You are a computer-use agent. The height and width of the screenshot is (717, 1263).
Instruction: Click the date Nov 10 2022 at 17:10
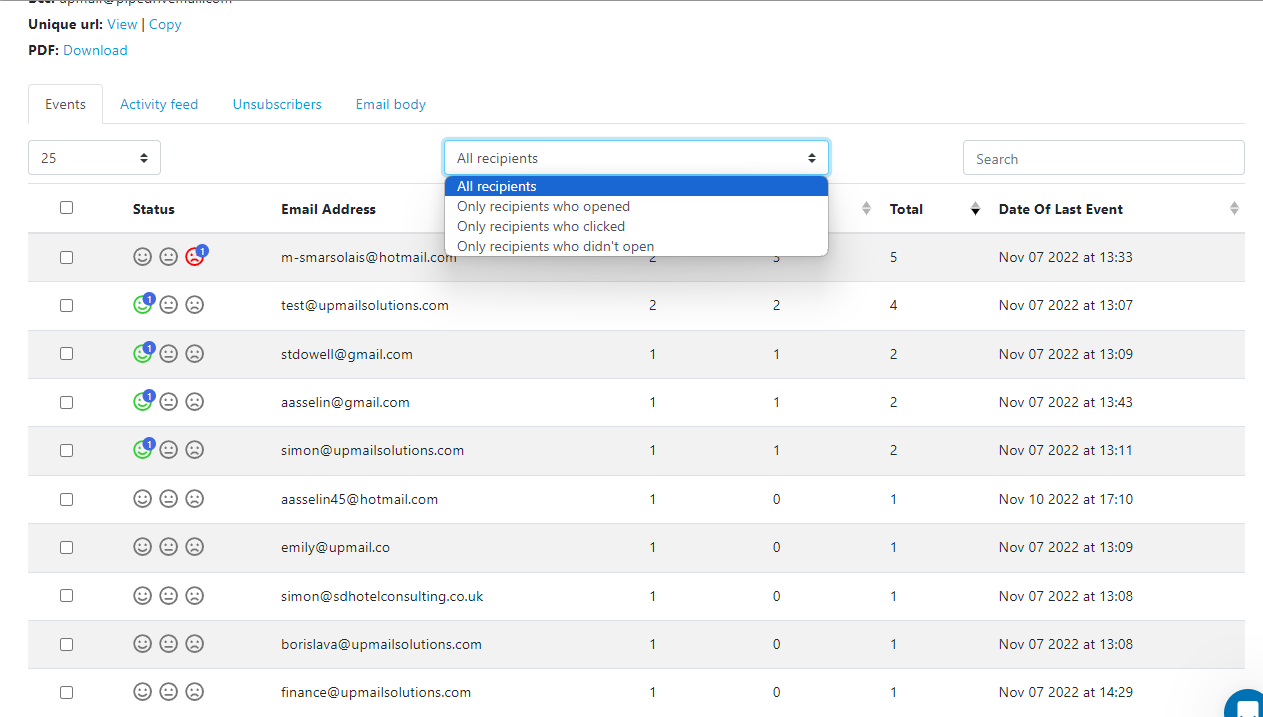pyautogui.click(x=1066, y=499)
